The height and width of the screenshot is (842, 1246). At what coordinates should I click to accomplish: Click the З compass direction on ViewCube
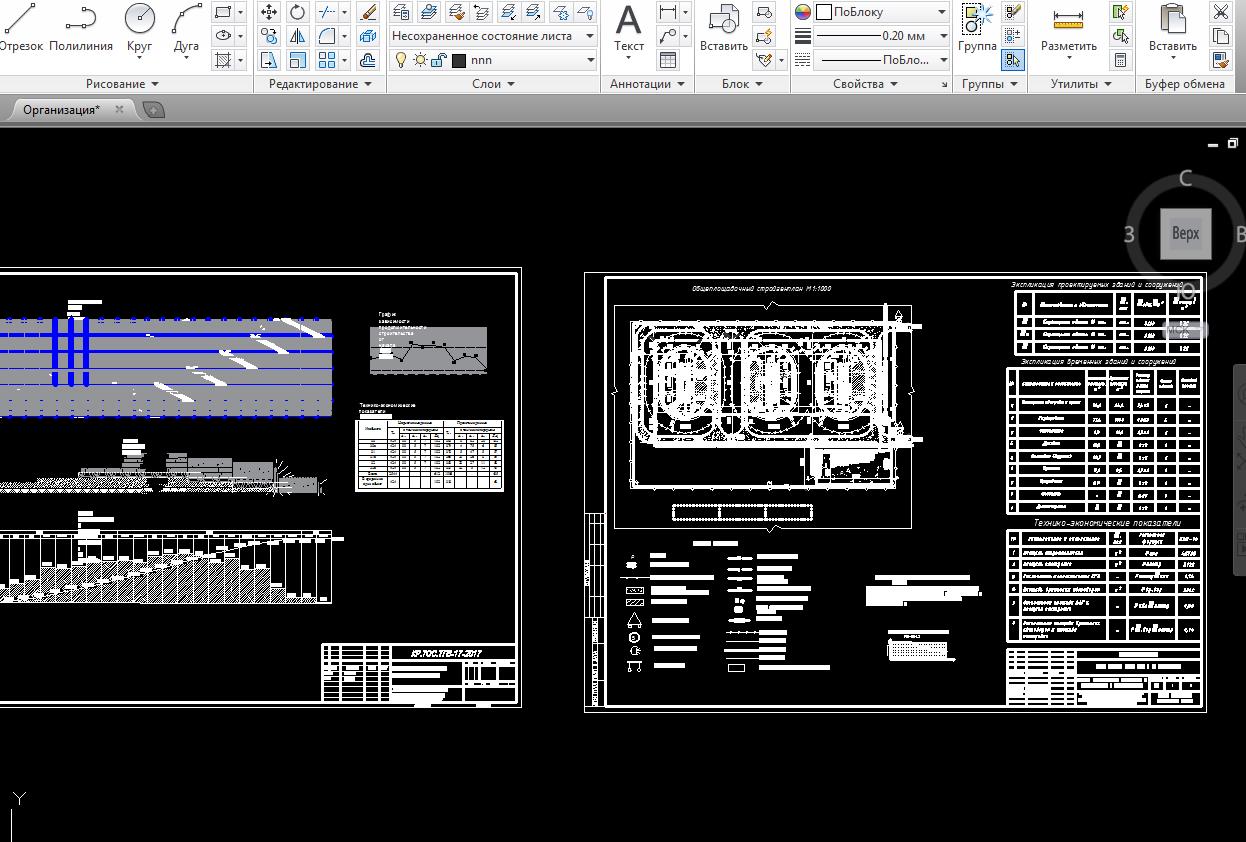tap(1129, 235)
